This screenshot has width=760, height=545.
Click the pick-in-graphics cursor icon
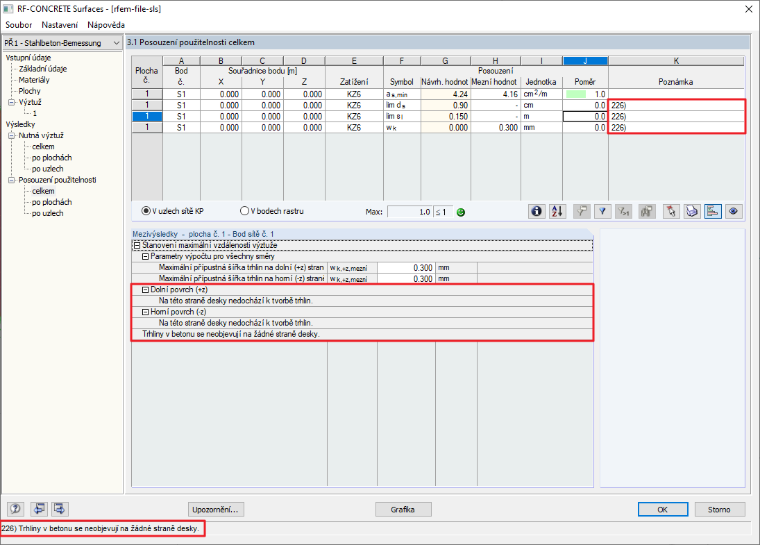click(x=671, y=211)
